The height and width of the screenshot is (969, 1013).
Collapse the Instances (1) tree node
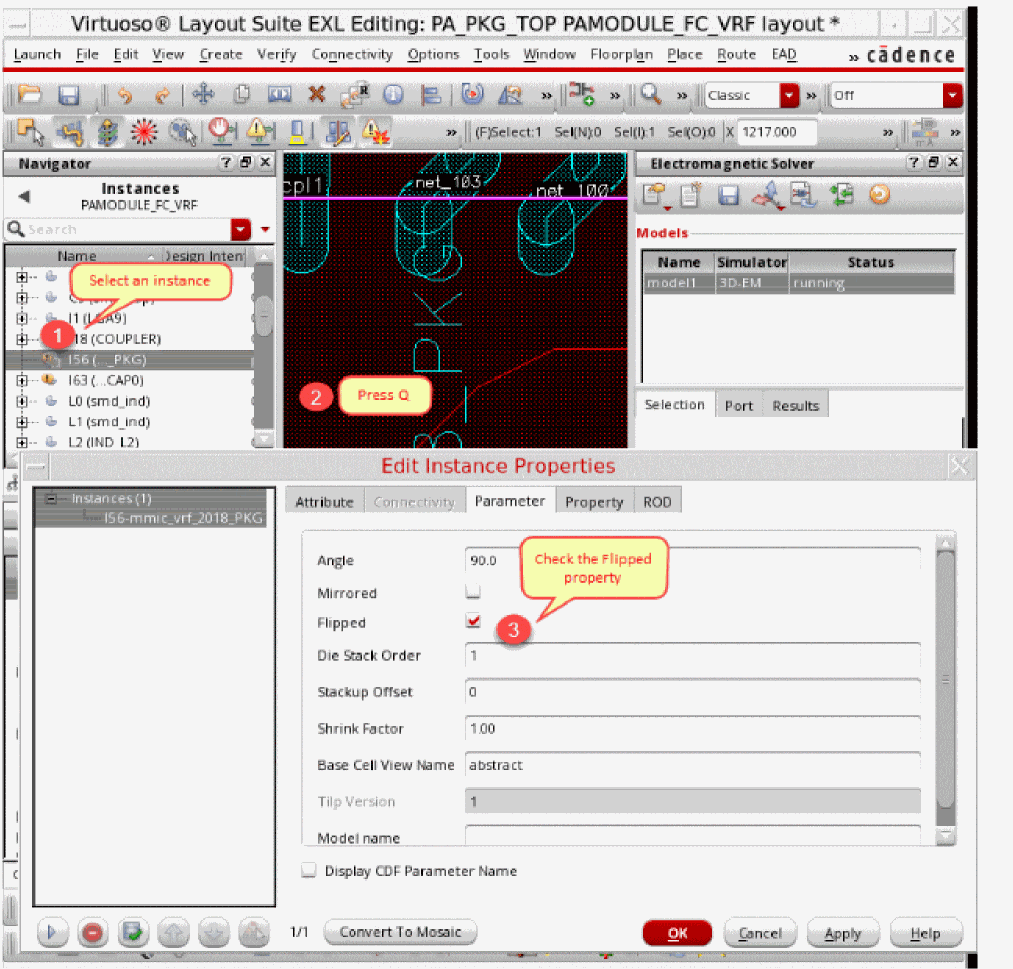[51, 499]
